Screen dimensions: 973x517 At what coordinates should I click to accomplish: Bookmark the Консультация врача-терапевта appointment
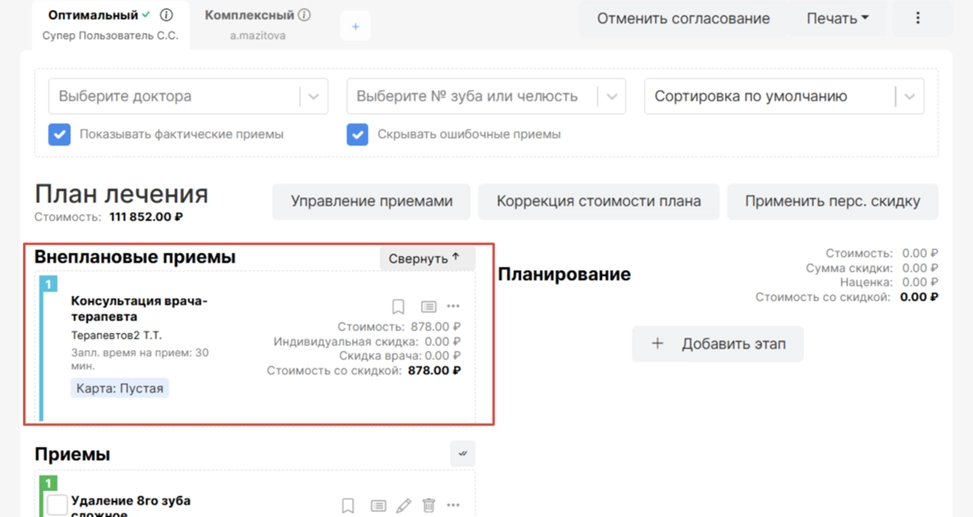tap(398, 307)
